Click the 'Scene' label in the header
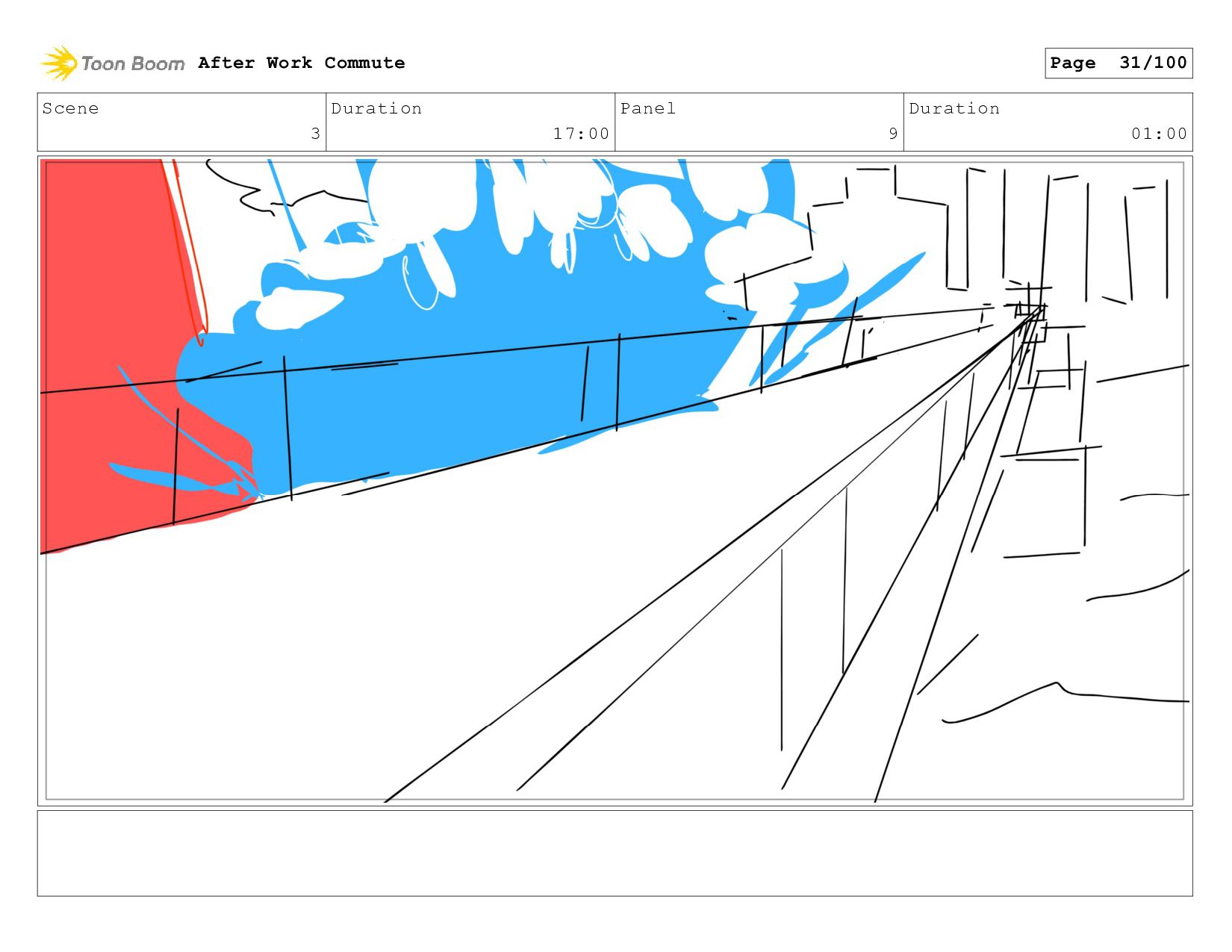The height and width of the screenshot is (952, 1232). (70, 108)
